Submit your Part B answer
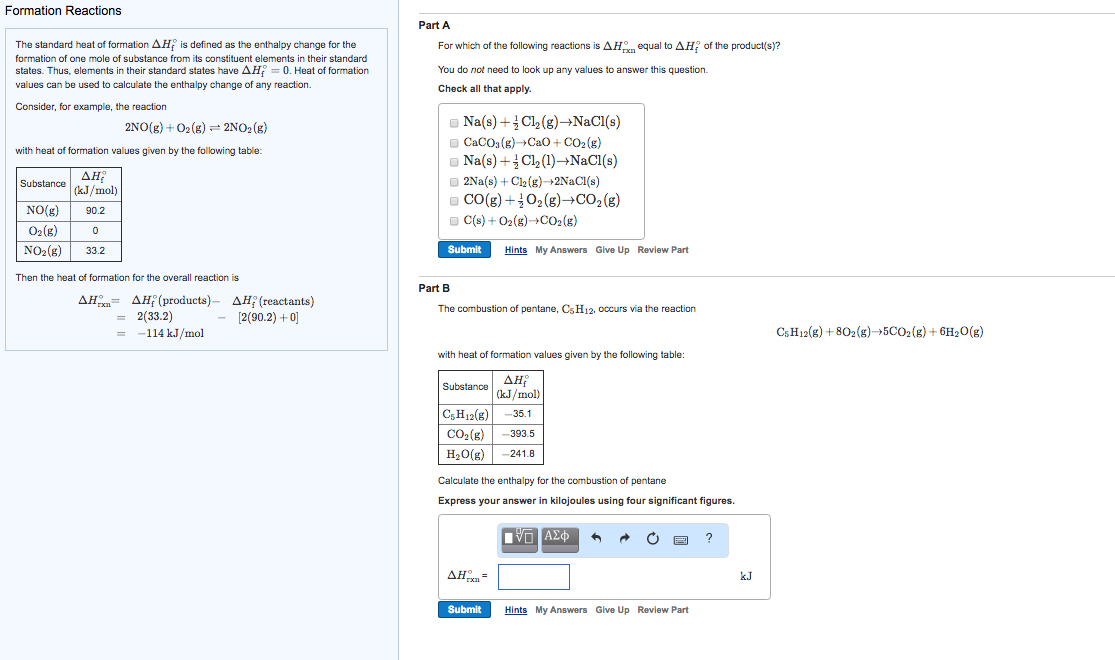1115x660 pixels. click(x=464, y=609)
